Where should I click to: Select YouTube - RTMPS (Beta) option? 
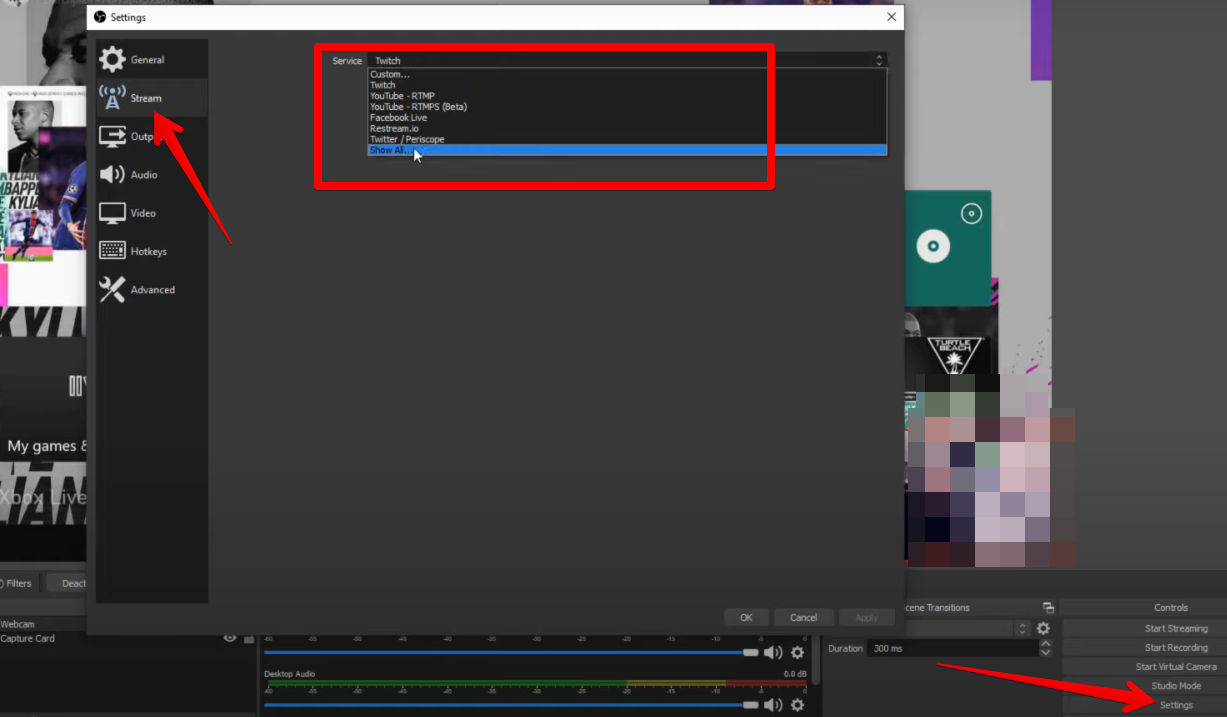tap(627, 107)
